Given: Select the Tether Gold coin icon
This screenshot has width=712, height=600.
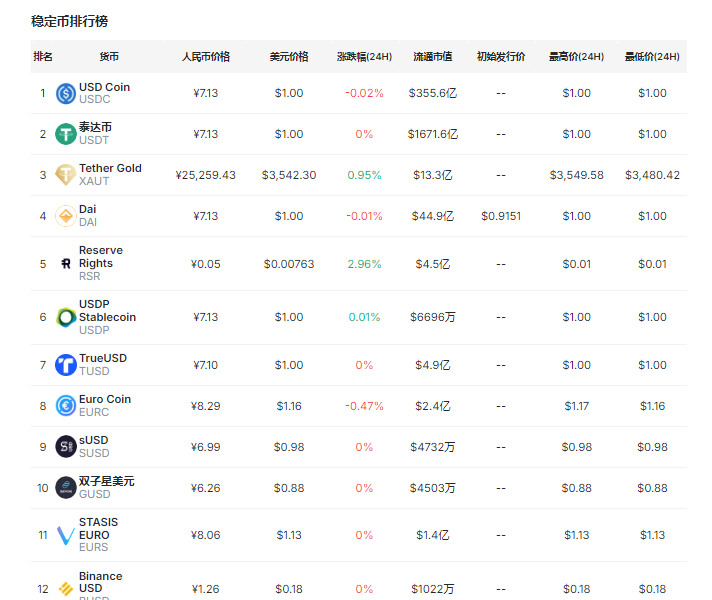Looking at the screenshot, I should [66, 175].
